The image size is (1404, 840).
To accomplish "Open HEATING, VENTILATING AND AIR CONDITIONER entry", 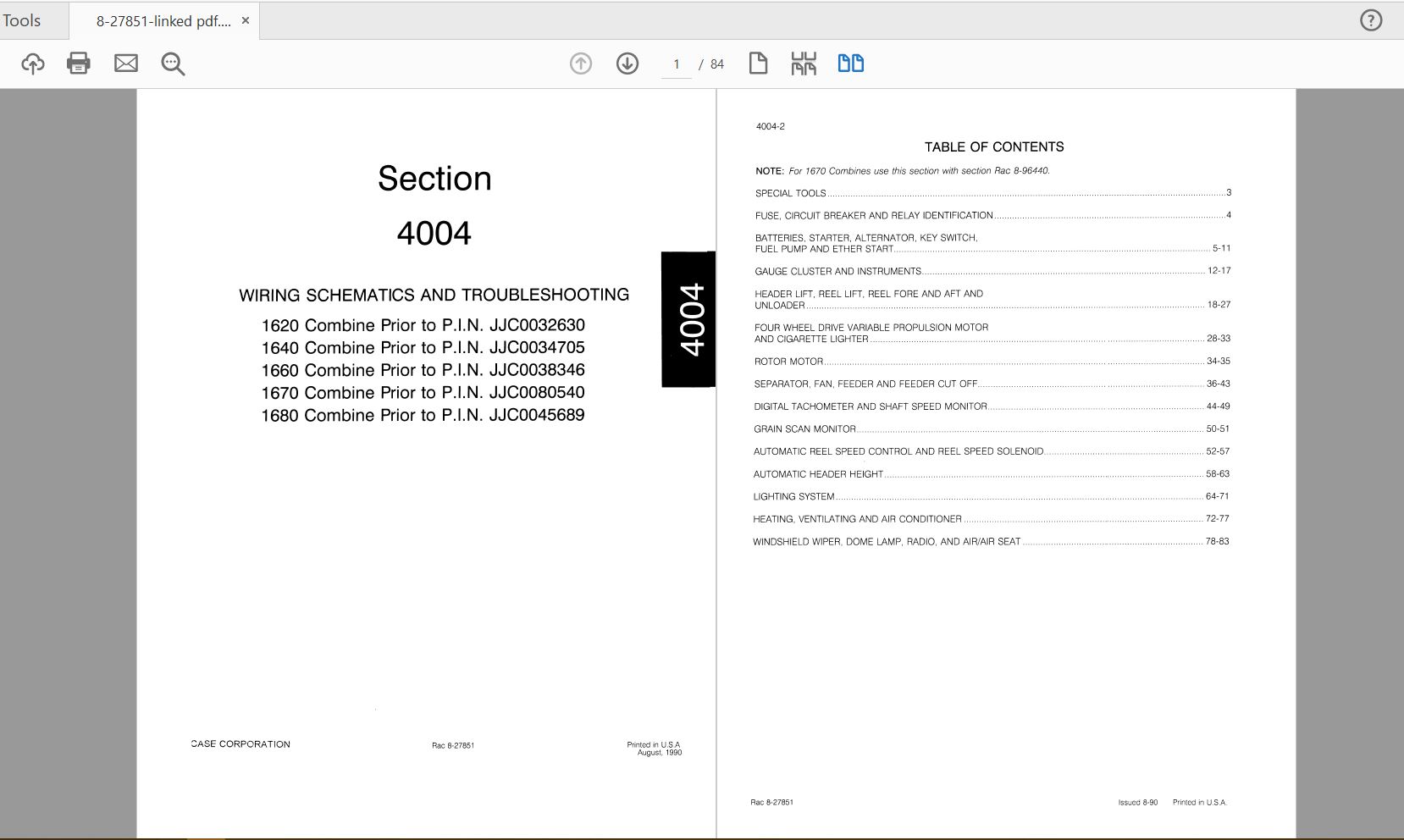I will point(993,519).
